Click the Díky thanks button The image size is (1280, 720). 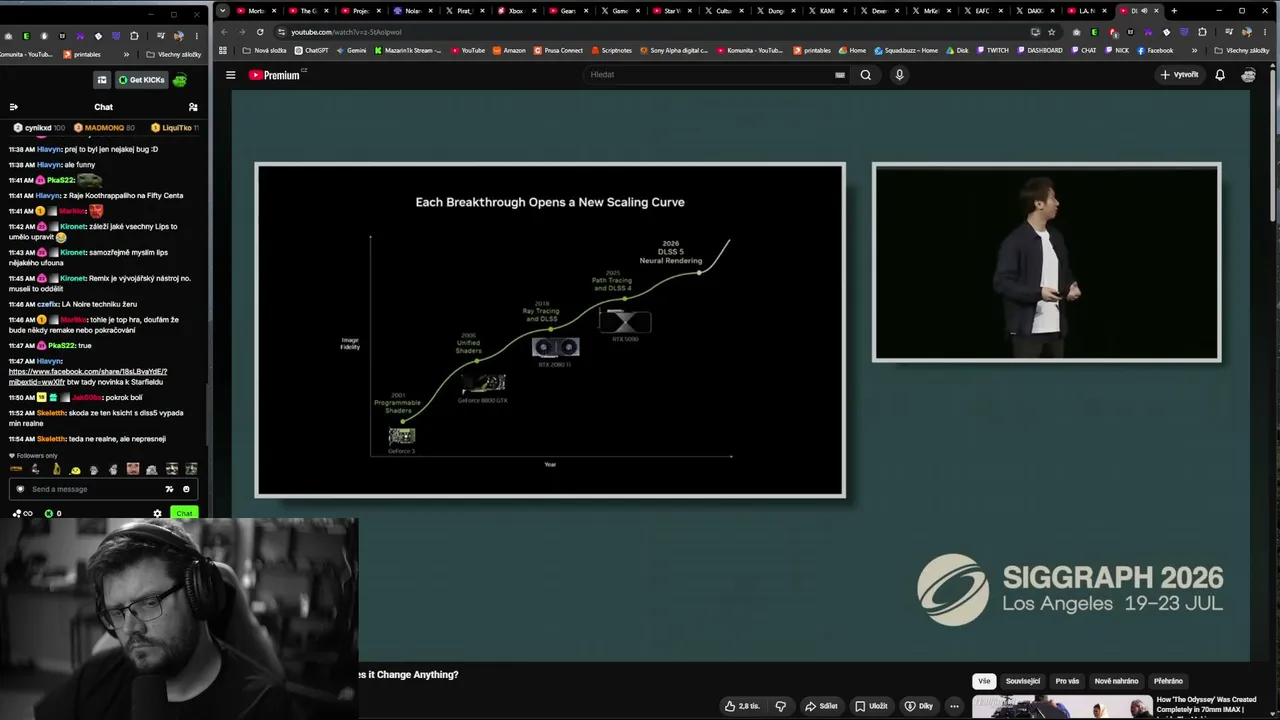(919, 706)
